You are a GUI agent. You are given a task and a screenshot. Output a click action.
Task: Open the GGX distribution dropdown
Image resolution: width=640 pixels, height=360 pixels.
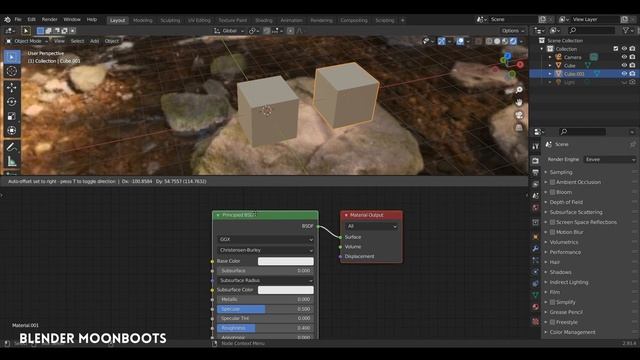point(265,240)
